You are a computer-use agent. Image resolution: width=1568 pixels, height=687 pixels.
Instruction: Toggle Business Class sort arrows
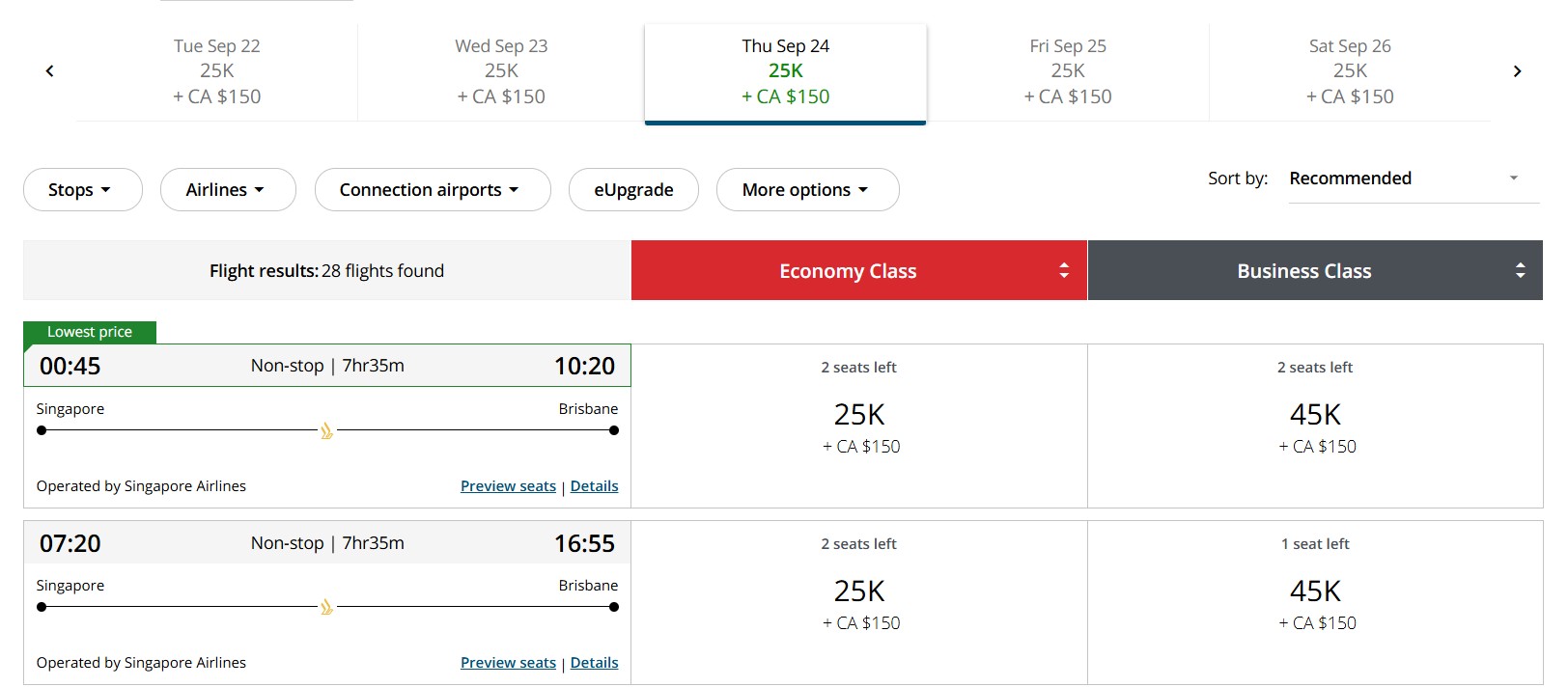1520,271
